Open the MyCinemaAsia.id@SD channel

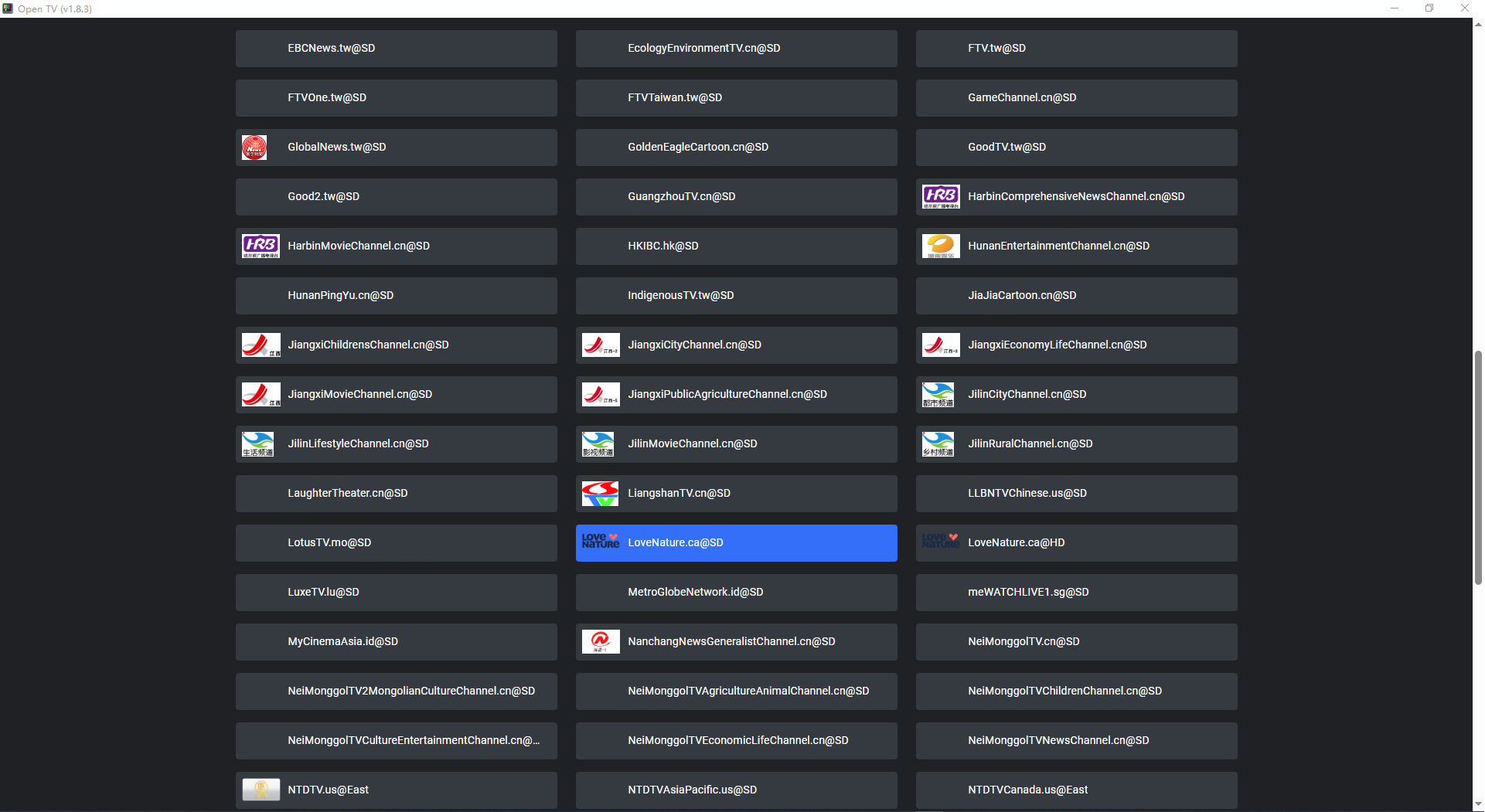396,642
